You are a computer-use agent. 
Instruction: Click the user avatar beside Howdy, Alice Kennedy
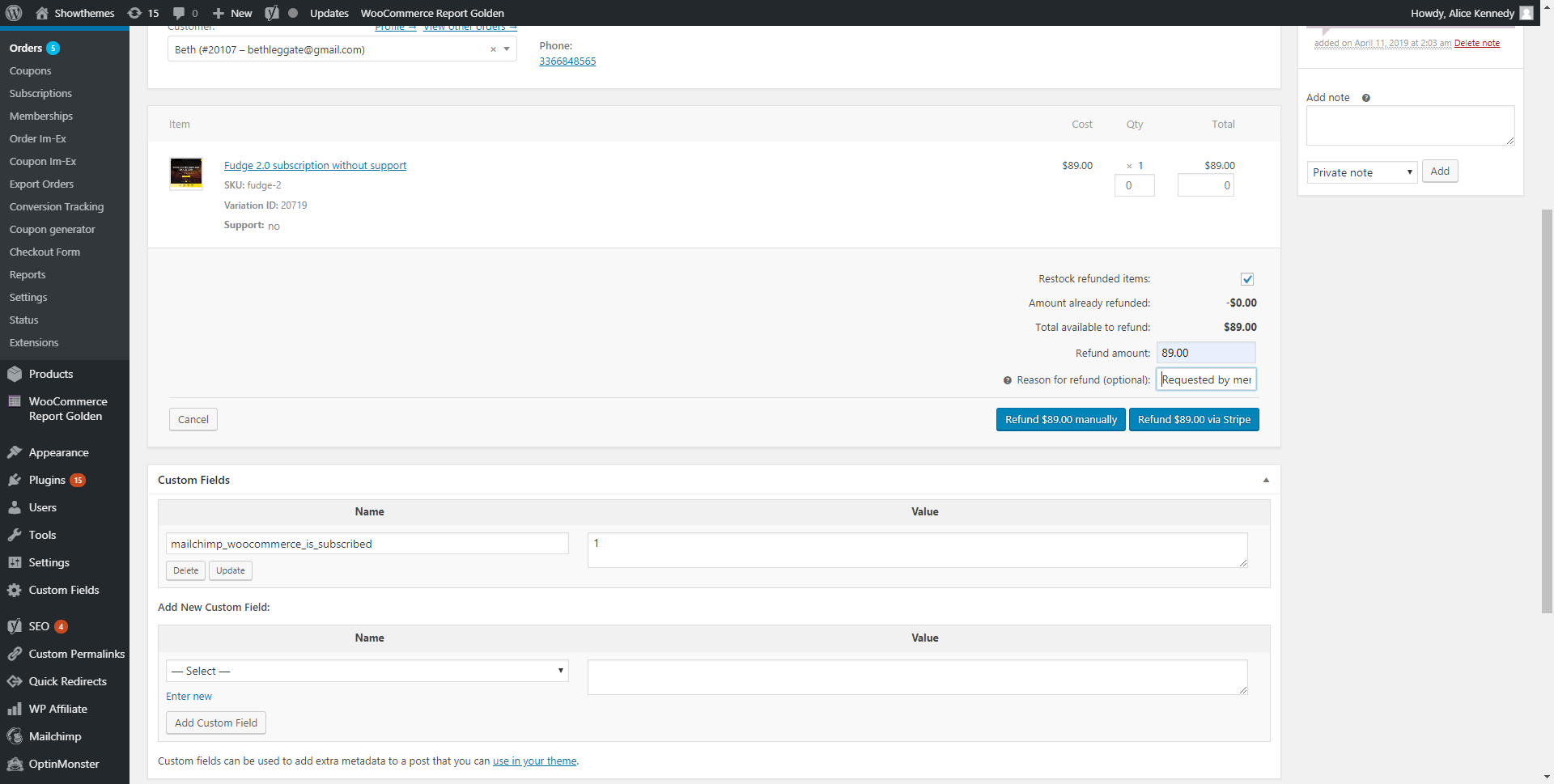point(1526,13)
